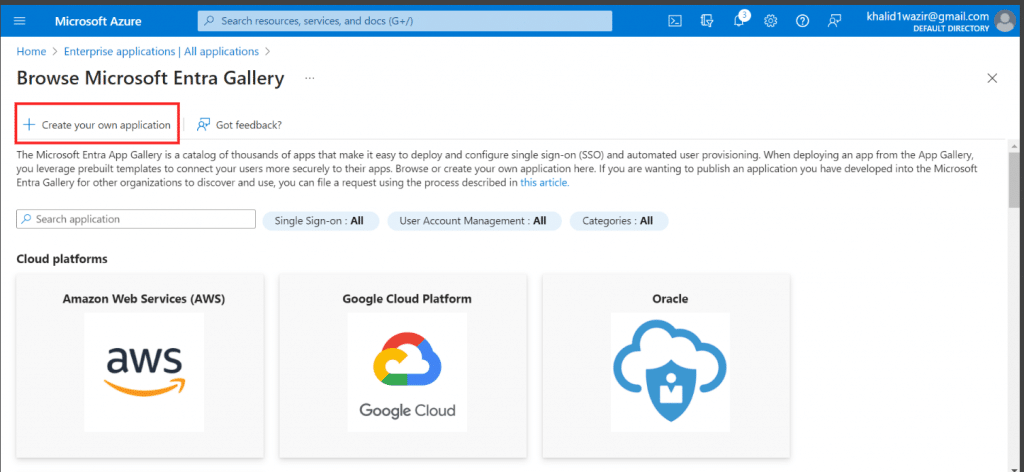Go to the Home breadcrumb
Image resolution: width=1024 pixels, height=472 pixels.
tap(31, 51)
